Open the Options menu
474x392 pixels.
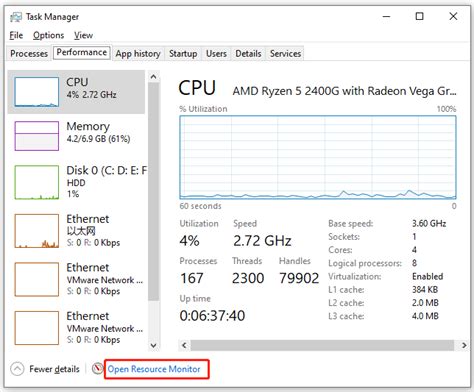tap(48, 35)
